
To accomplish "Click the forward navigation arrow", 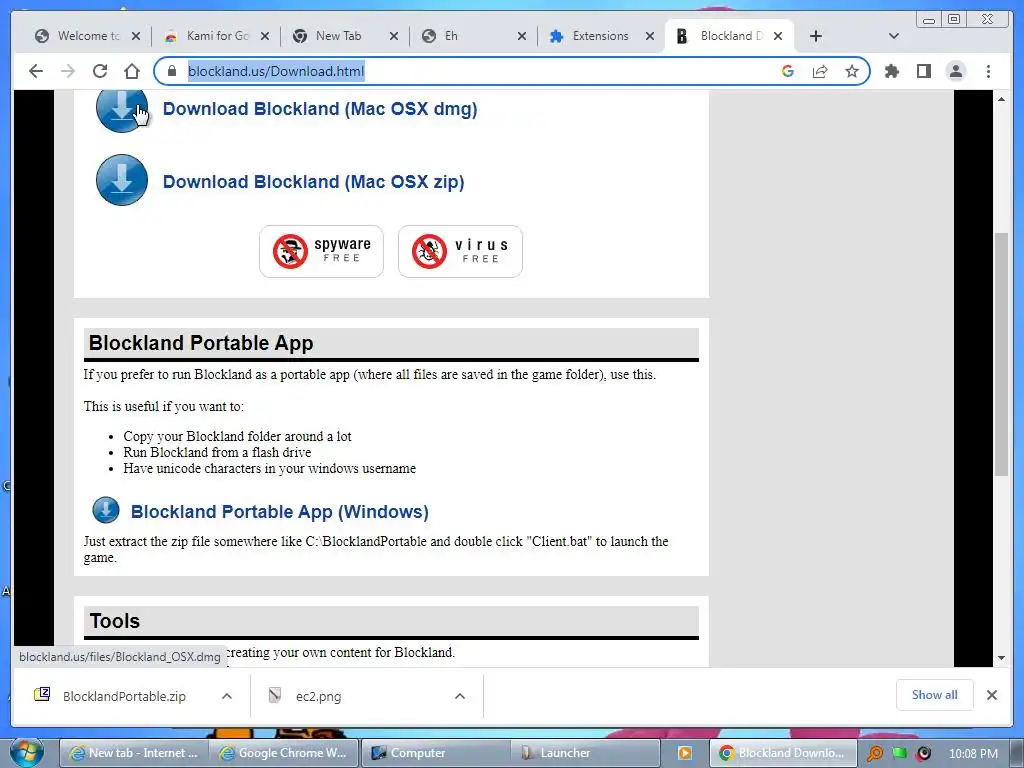I will pyautogui.click(x=68, y=71).
